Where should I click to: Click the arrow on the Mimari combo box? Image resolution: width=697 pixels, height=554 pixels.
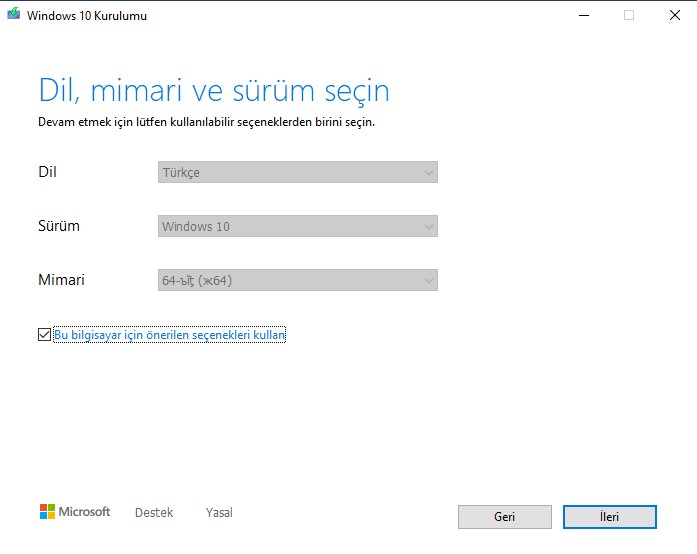click(429, 280)
